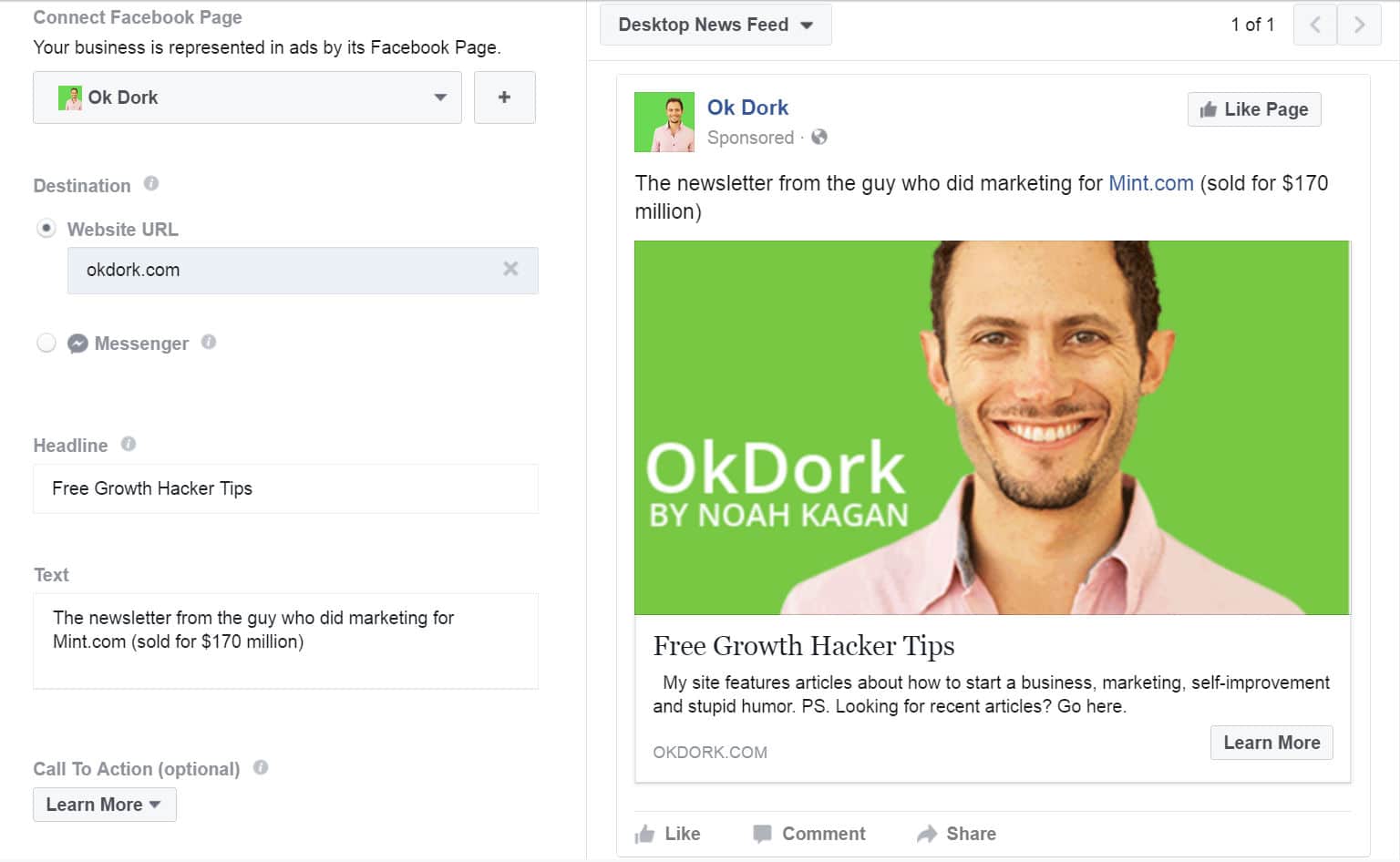The image size is (1400, 862).
Task: Clear the okdork.com website URL
Action: (x=510, y=271)
